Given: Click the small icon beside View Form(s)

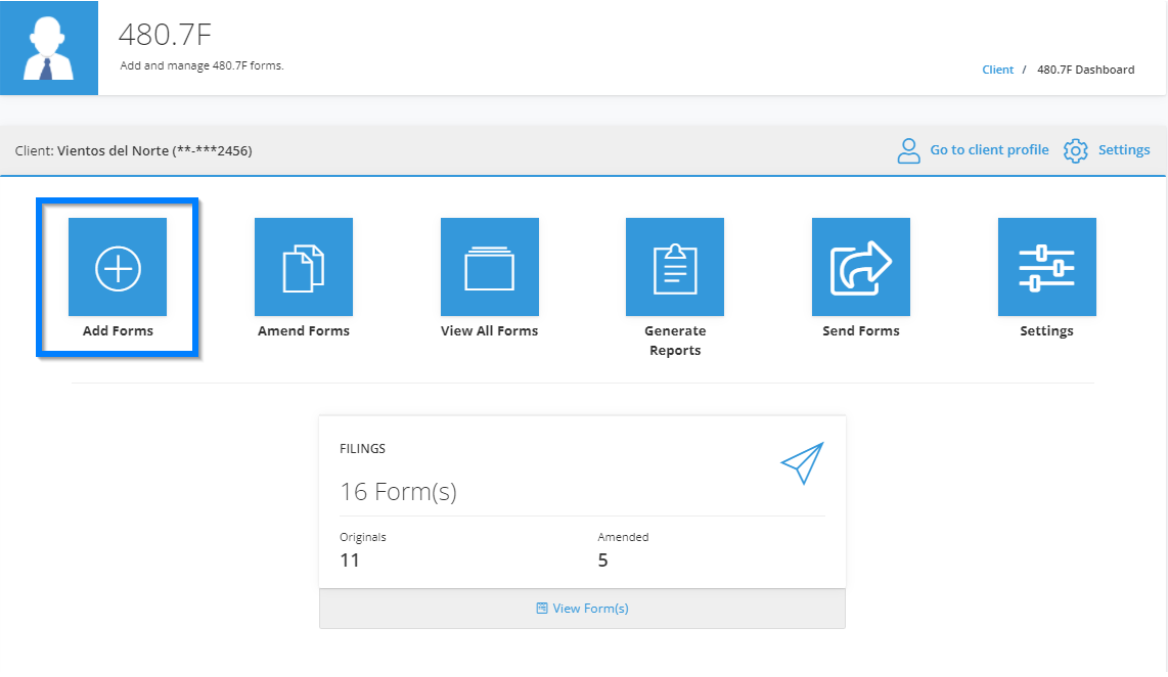Looking at the screenshot, I should (542, 608).
